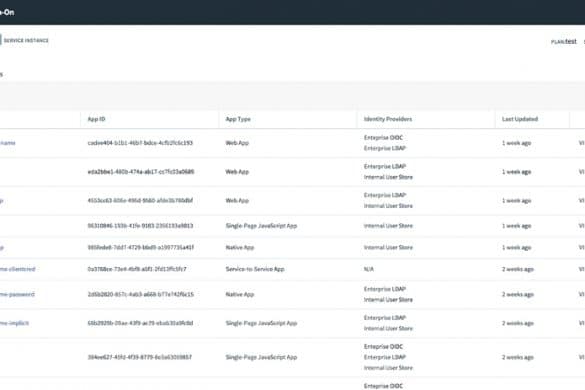Click the App ID column header
The height and width of the screenshot is (390, 585).
[96, 119]
